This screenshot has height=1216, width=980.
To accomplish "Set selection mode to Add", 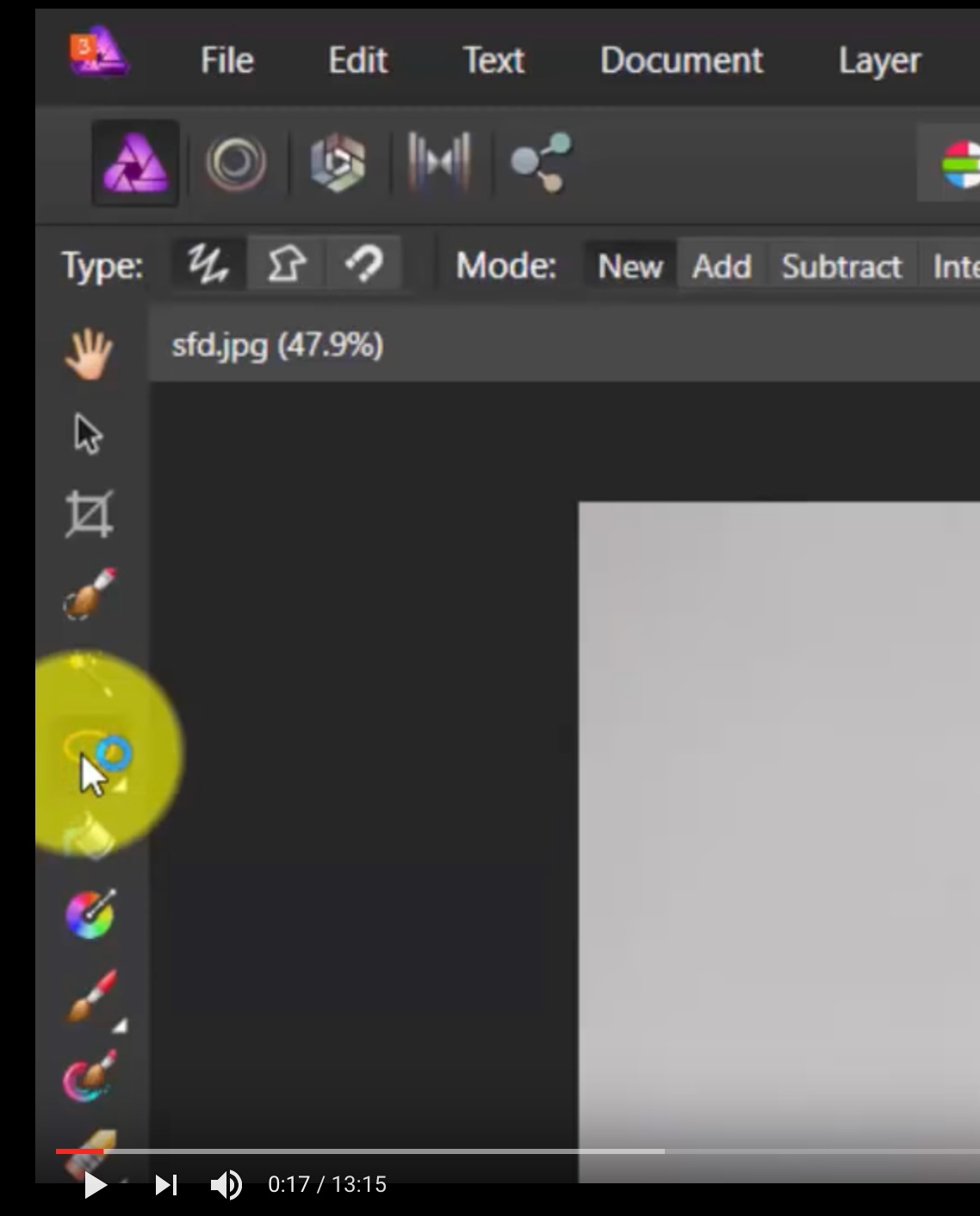I will point(721,266).
